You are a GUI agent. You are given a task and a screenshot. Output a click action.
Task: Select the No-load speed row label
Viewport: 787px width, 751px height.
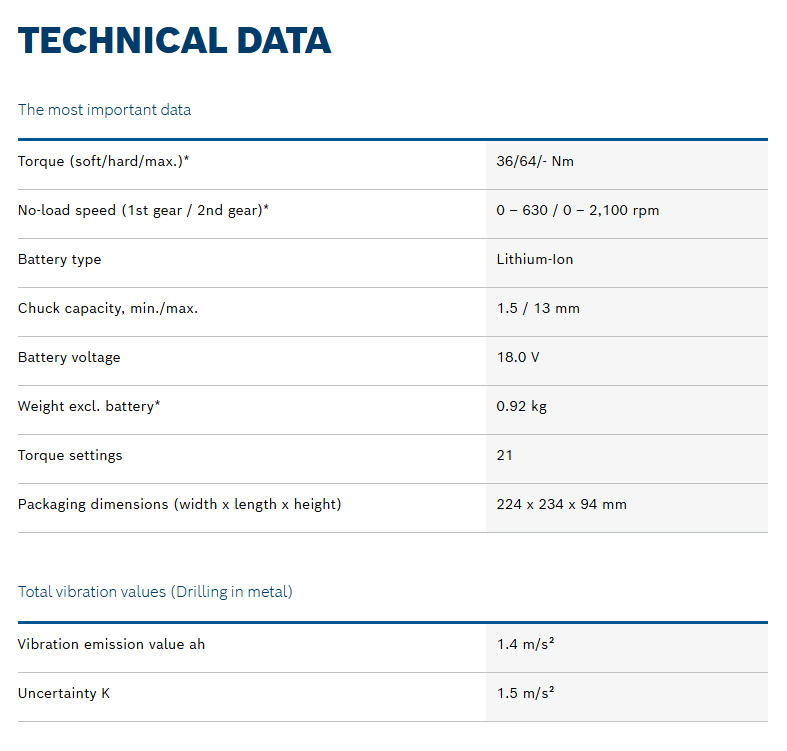pos(143,210)
